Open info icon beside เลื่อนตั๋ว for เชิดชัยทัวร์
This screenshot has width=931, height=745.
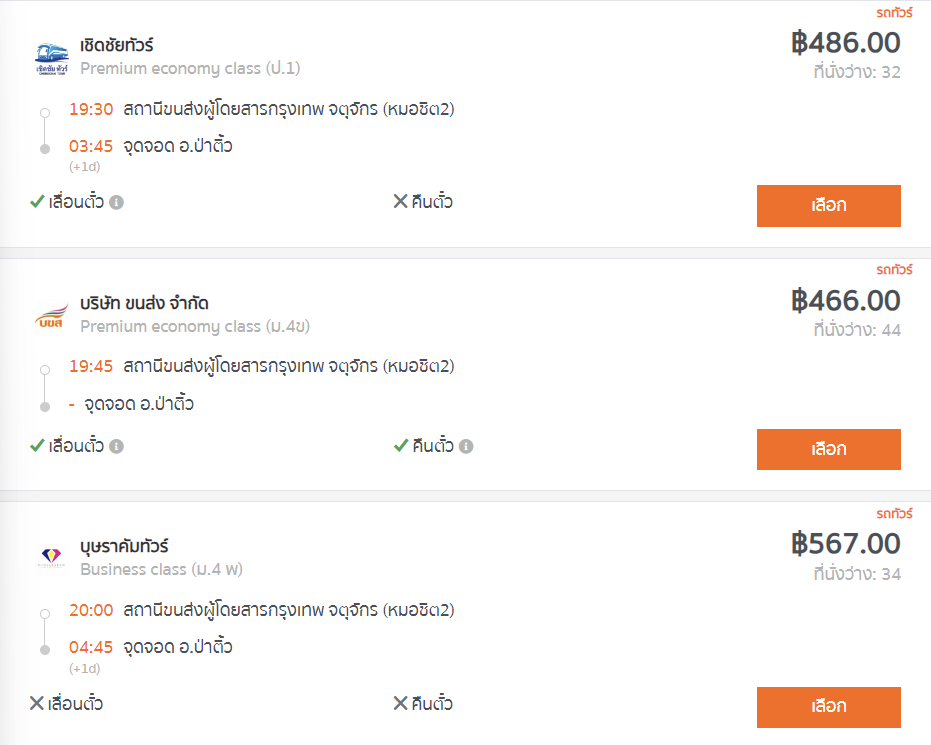click(116, 202)
